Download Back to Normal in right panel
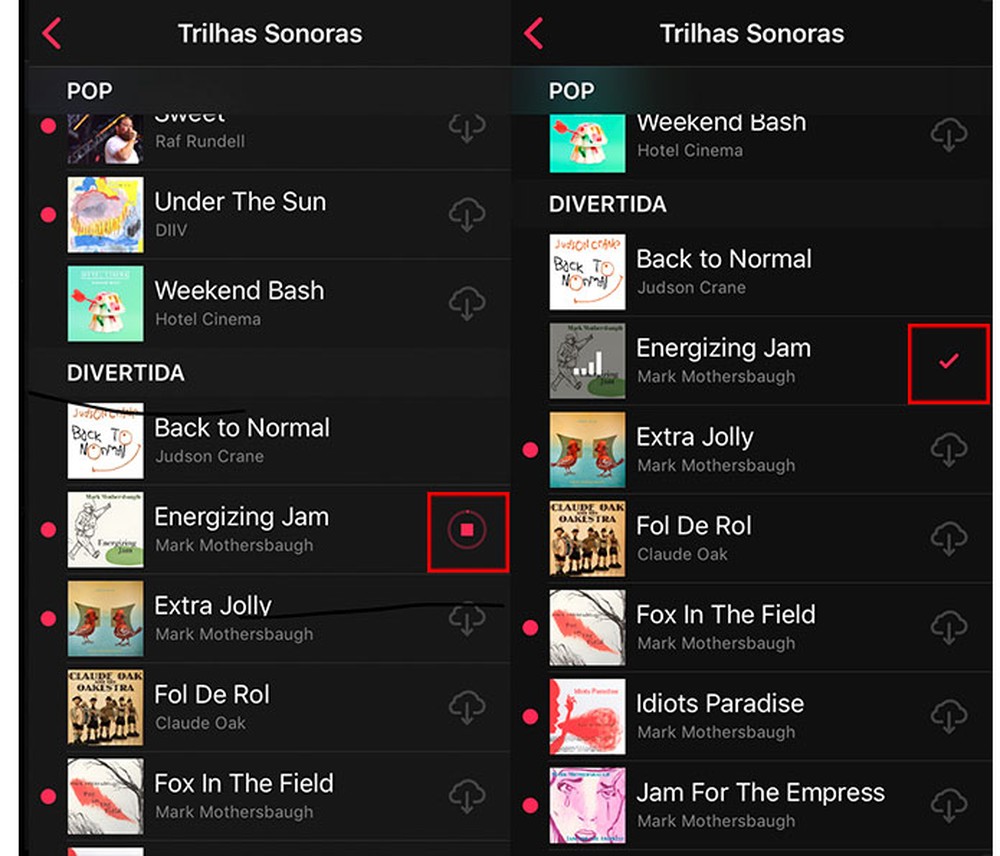The image size is (1000, 856). click(948, 272)
